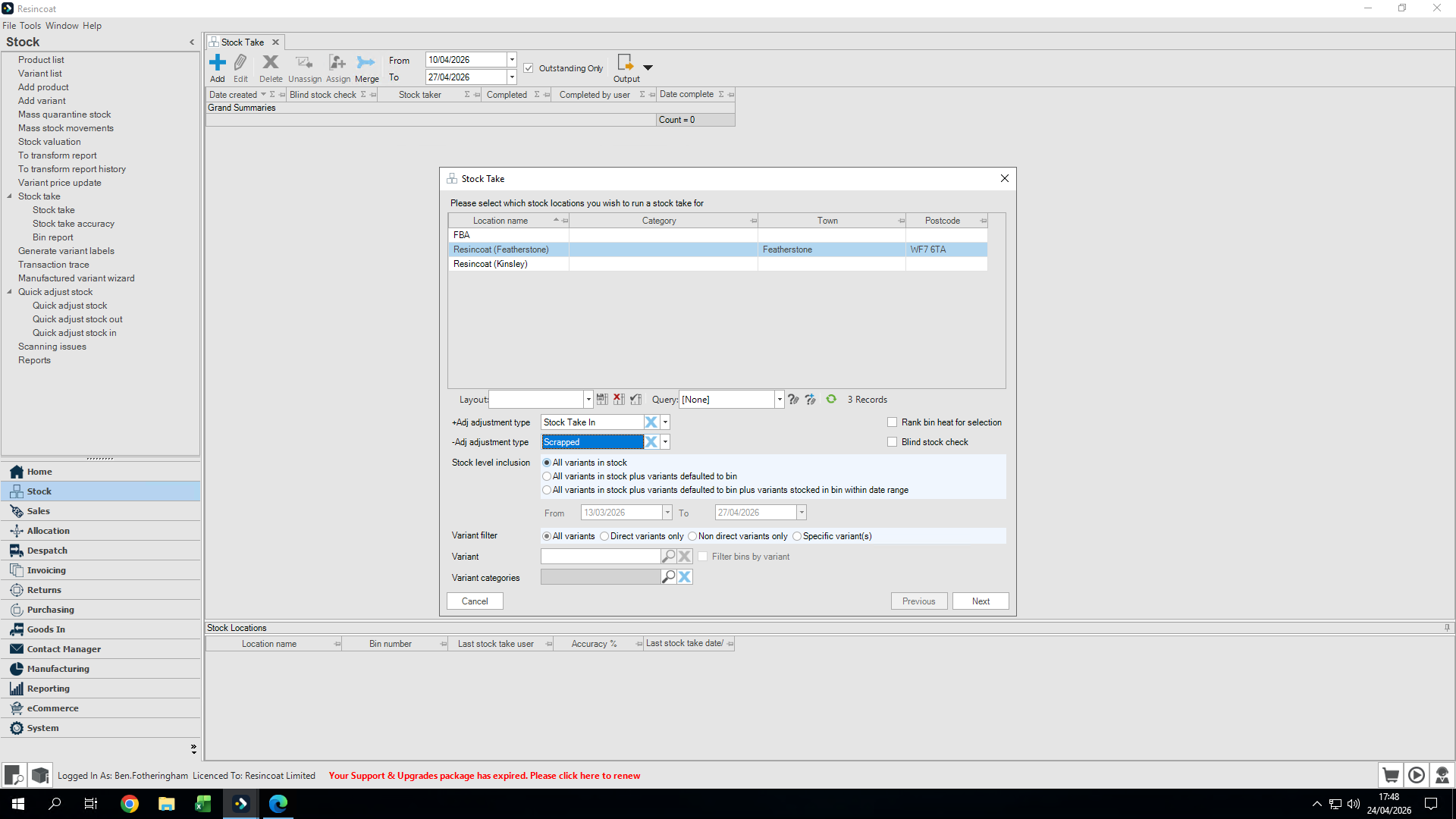Select the Stock Take tab

pos(243,42)
